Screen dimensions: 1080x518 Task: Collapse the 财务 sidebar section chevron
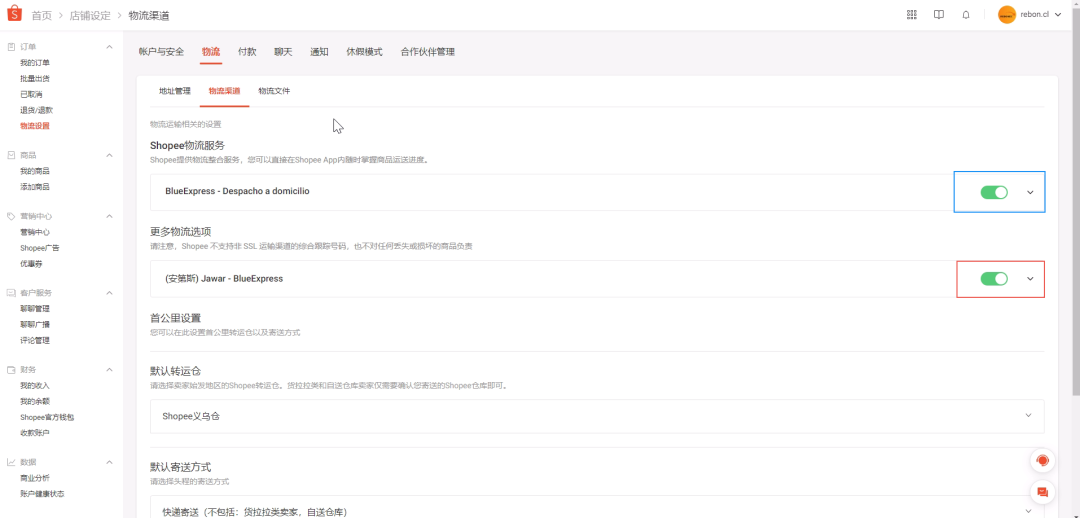pyautogui.click(x=109, y=370)
